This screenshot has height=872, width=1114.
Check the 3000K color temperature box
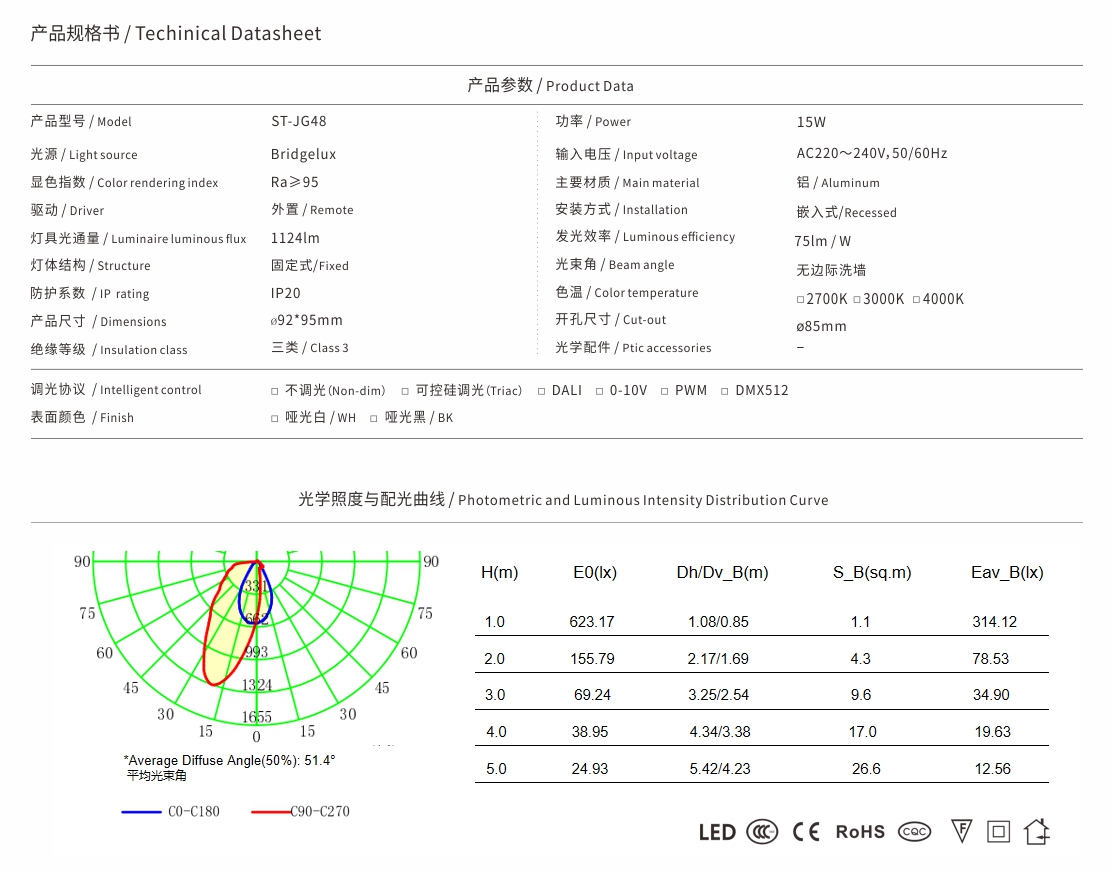tap(858, 300)
